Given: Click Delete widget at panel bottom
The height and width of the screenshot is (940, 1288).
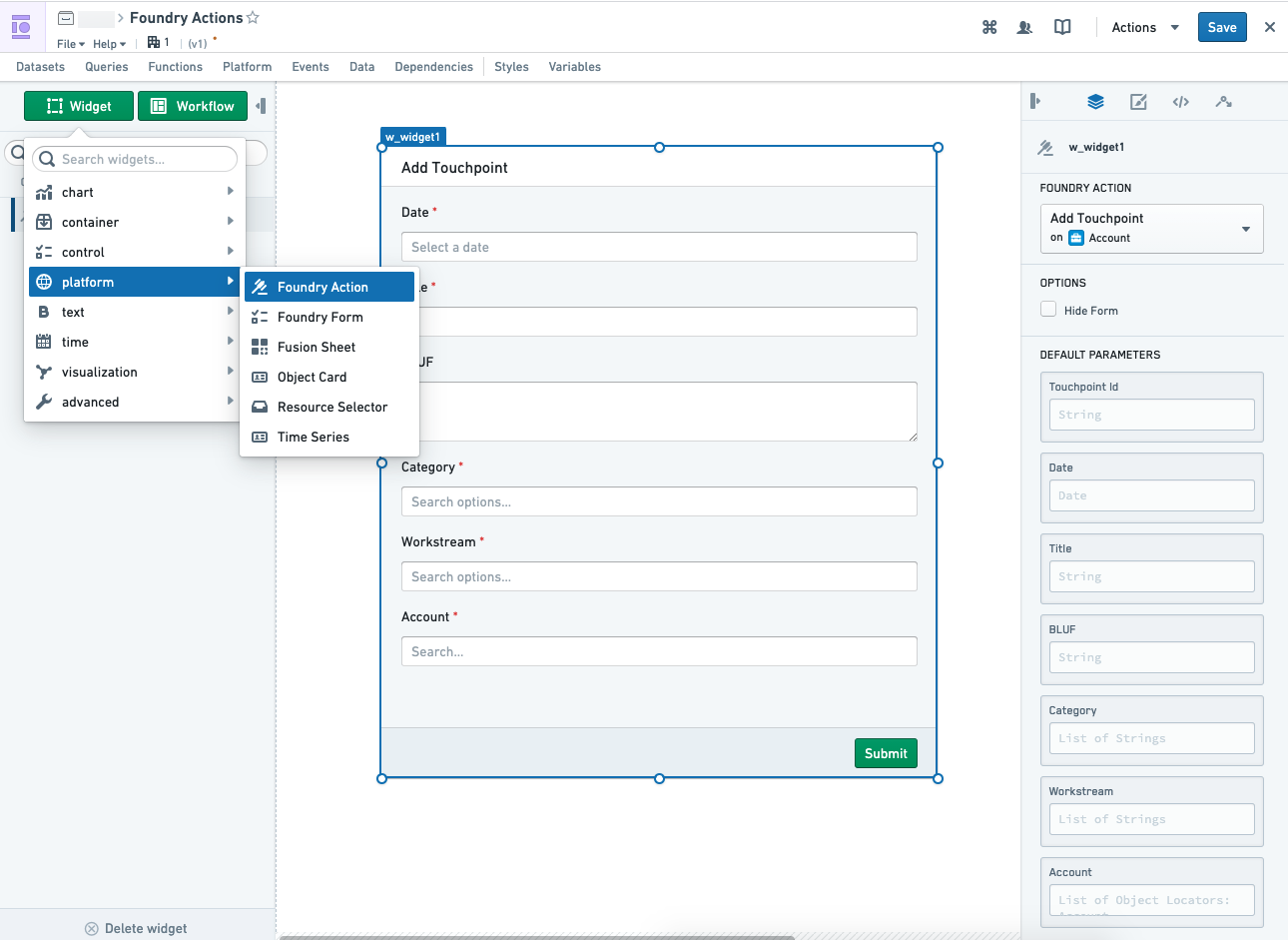Looking at the screenshot, I should pyautogui.click(x=137, y=928).
